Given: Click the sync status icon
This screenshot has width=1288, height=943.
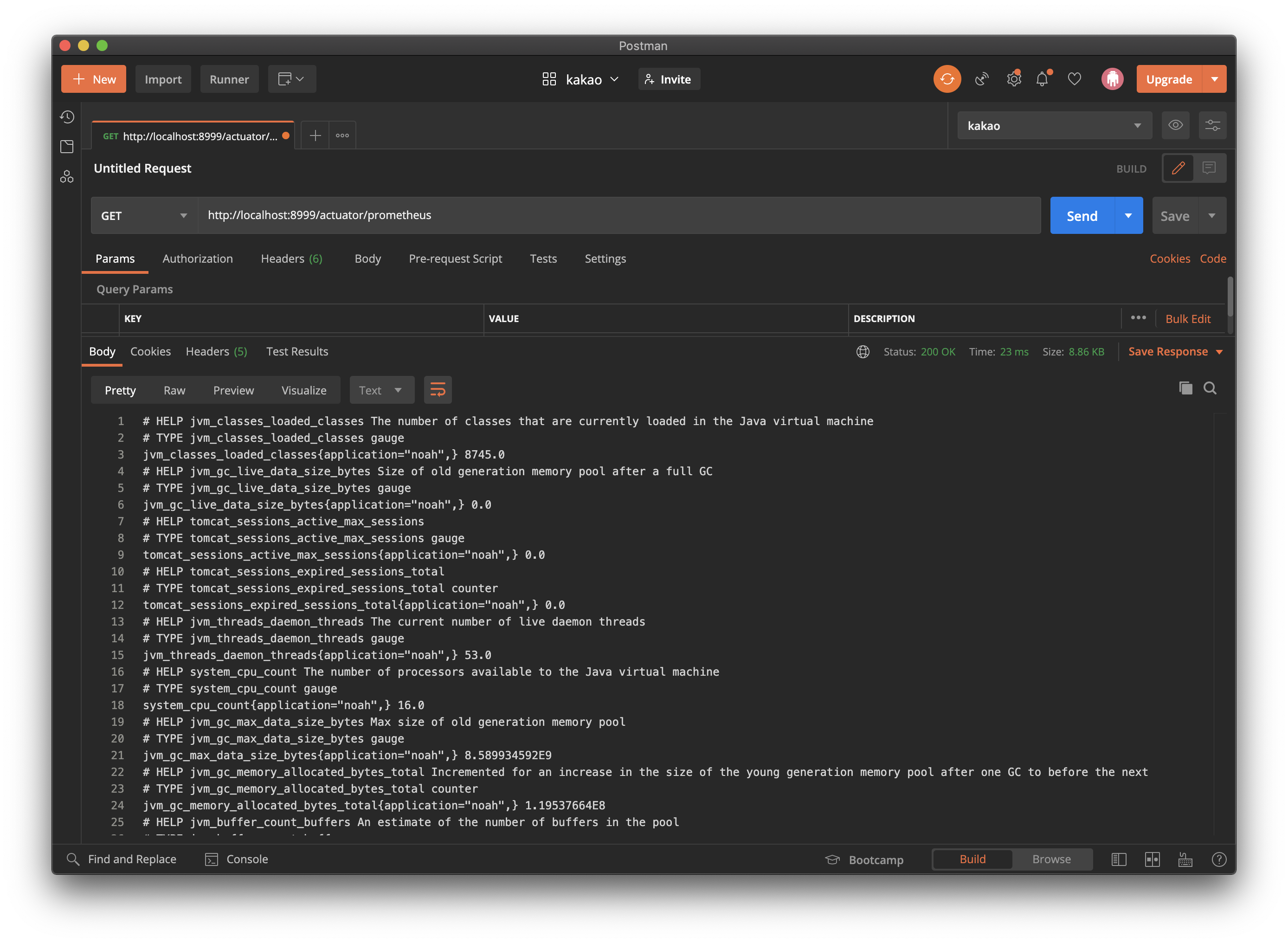Looking at the screenshot, I should [x=947, y=79].
